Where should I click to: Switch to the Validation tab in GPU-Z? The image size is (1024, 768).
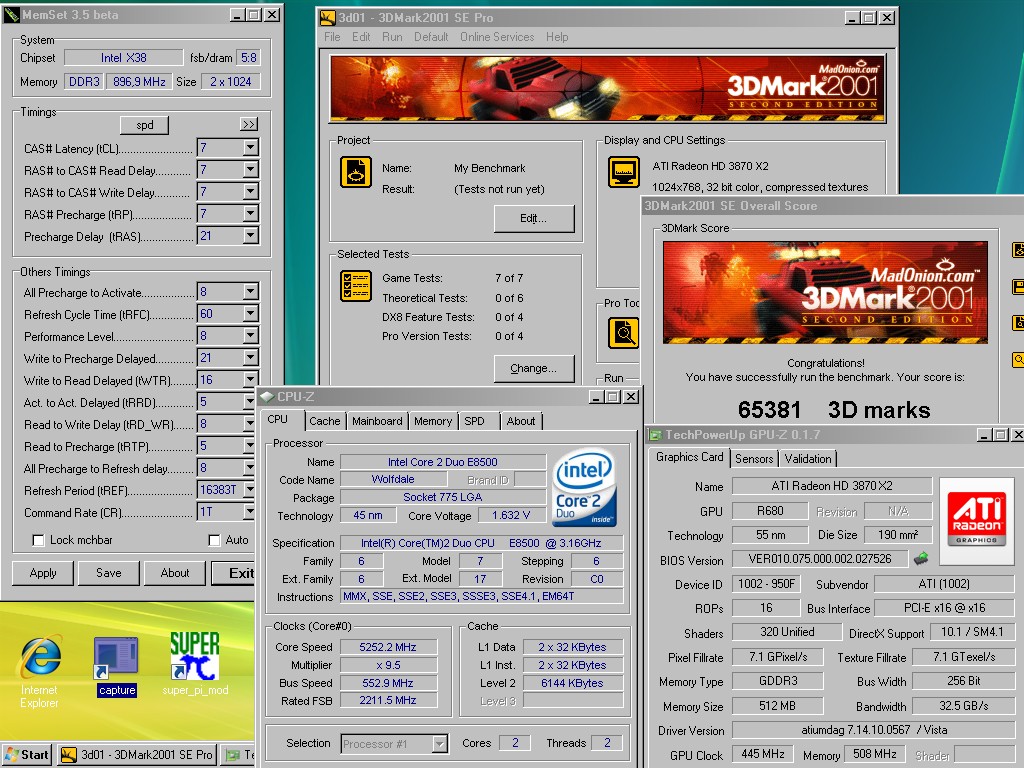808,458
